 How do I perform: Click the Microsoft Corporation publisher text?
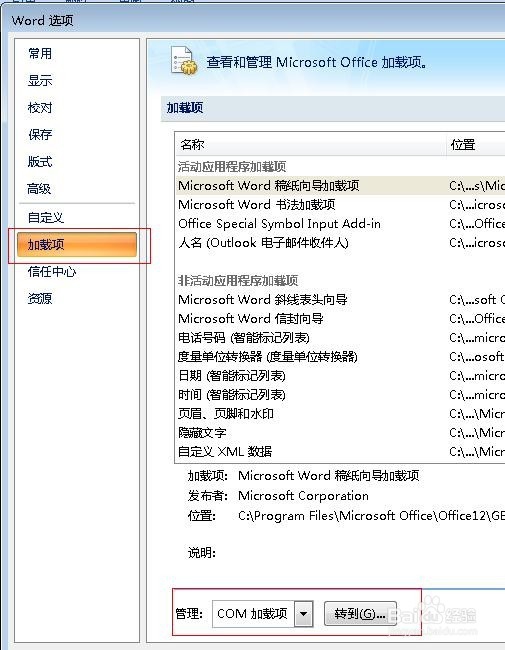tap(303, 495)
